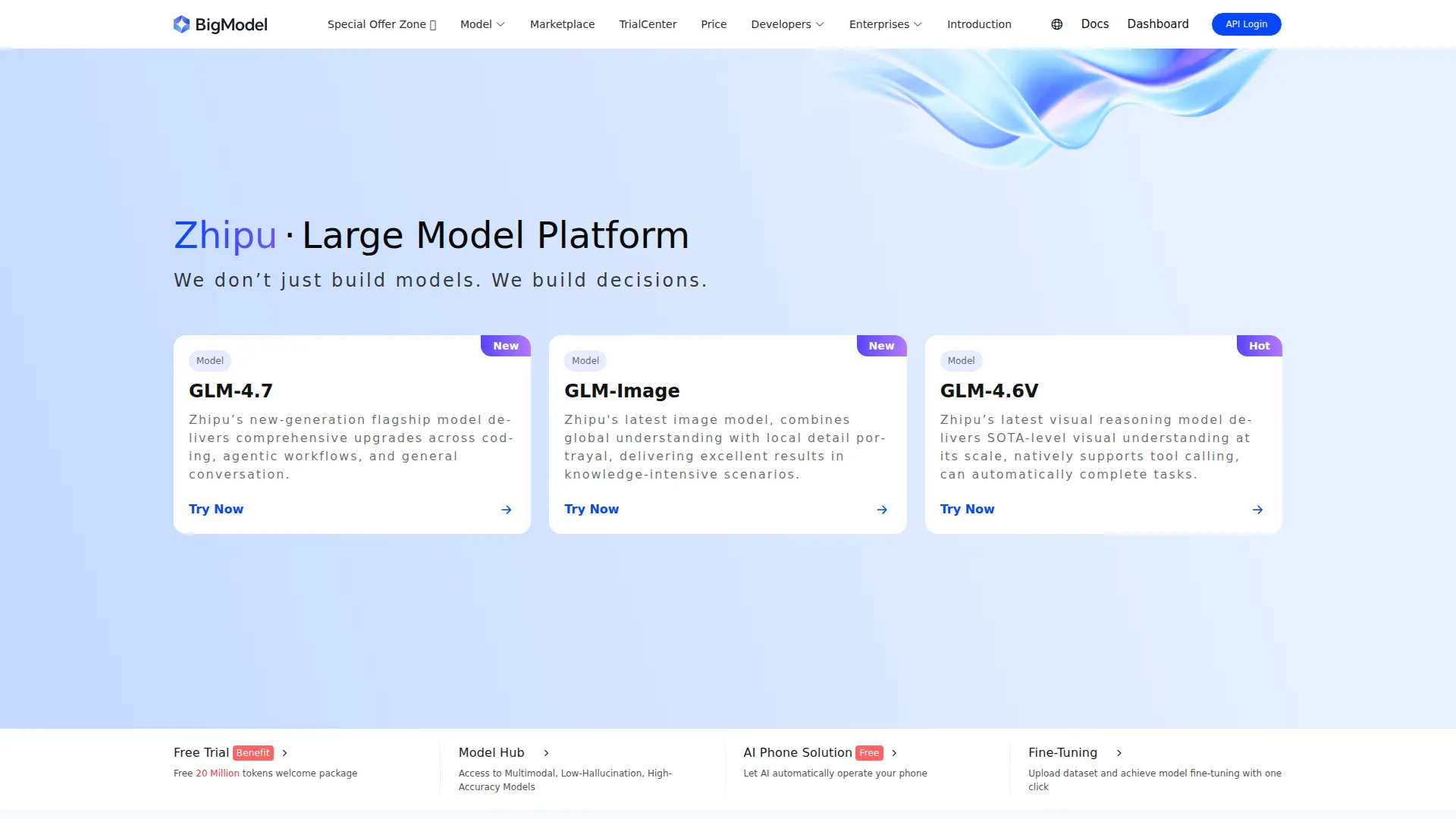The height and width of the screenshot is (819, 1456).
Task: Click the Free Trial Benefit badge
Action: point(253,753)
